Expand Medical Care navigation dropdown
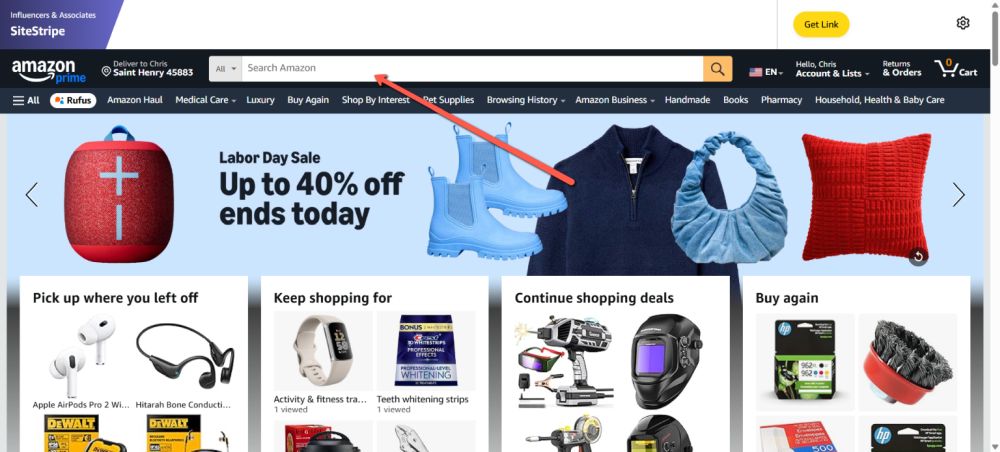1000x452 pixels. (205, 100)
